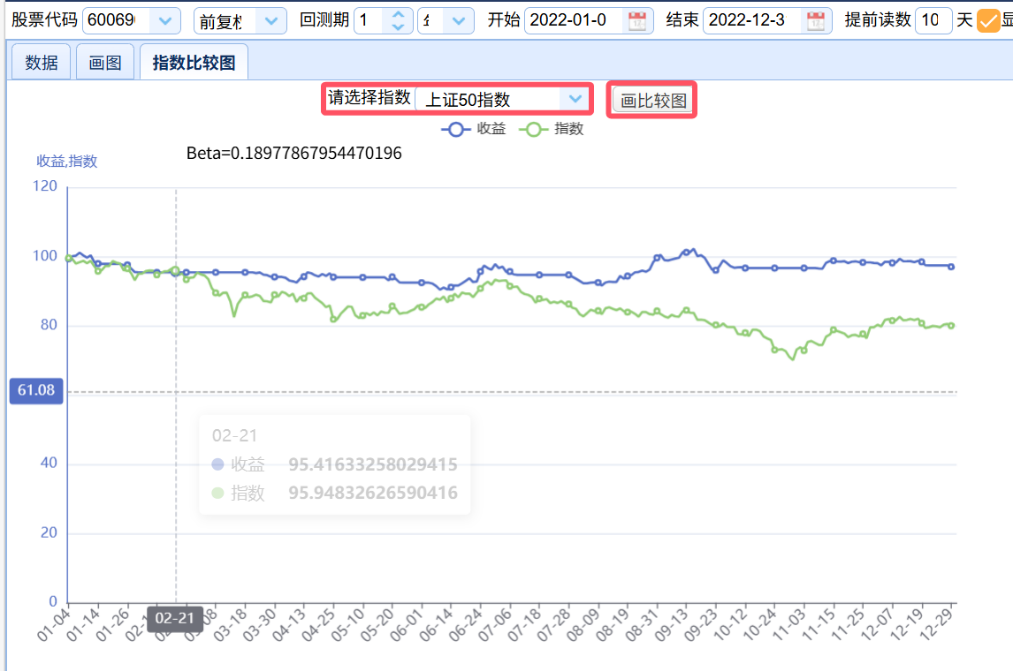Open the end date calendar picker
Screen dimensions: 1013x671
coord(816,21)
